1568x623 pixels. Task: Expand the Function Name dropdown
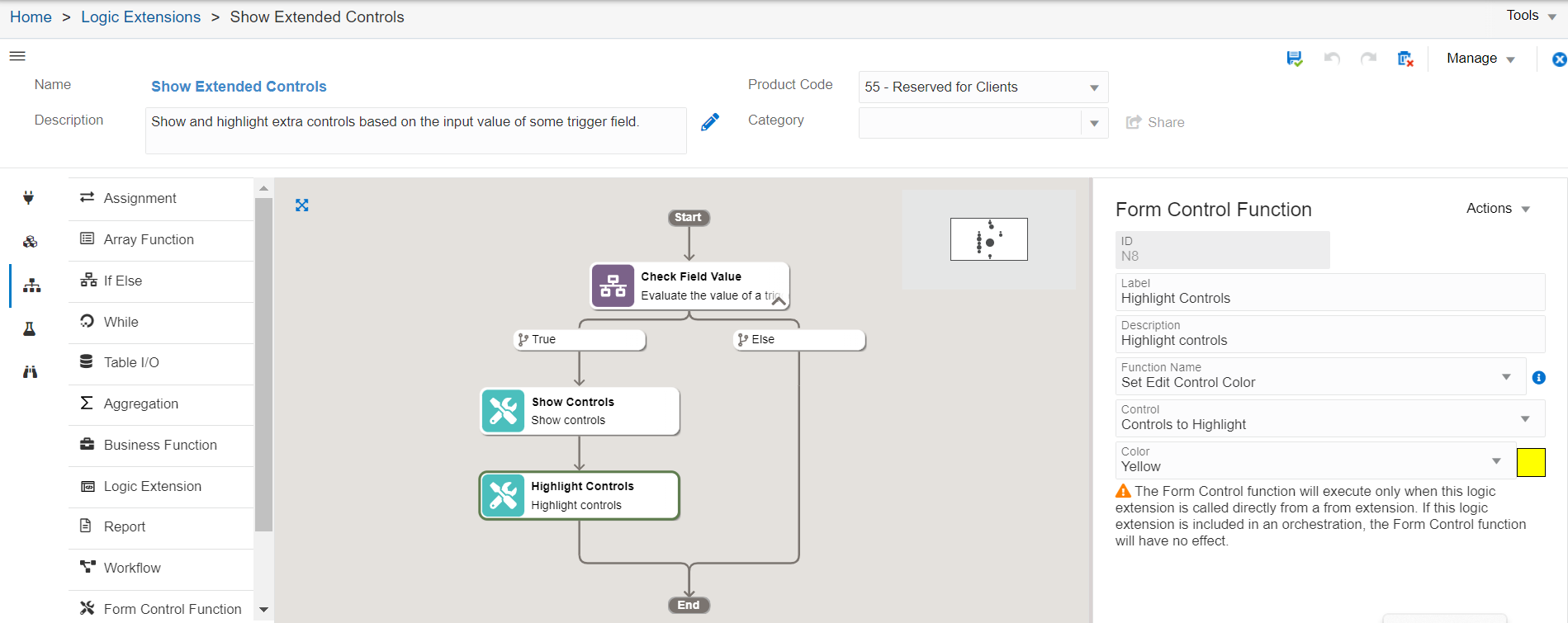[x=1506, y=377]
